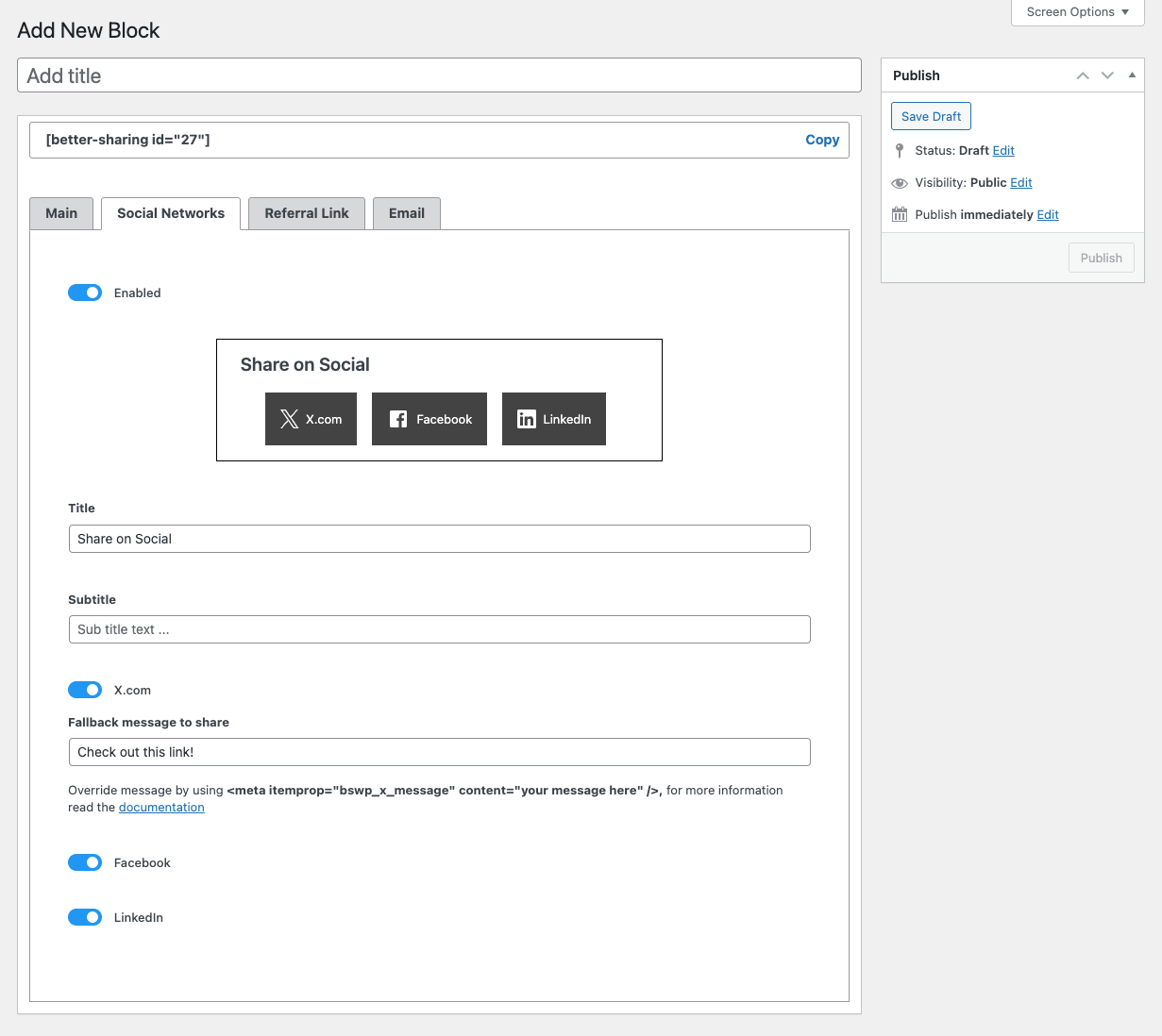Move the Publish panel up with the arrow
Image resolution: width=1162 pixels, height=1036 pixels.
coord(1083,75)
